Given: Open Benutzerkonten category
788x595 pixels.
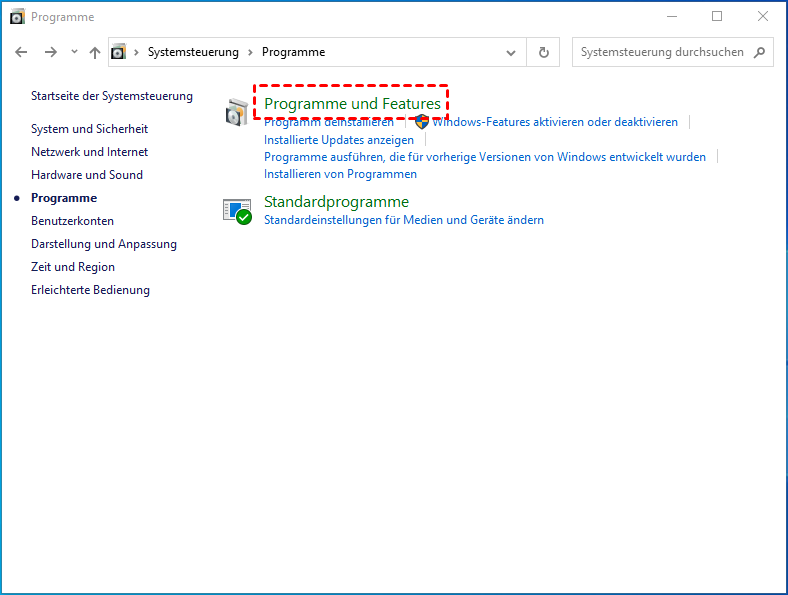Looking at the screenshot, I should tap(72, 221).
